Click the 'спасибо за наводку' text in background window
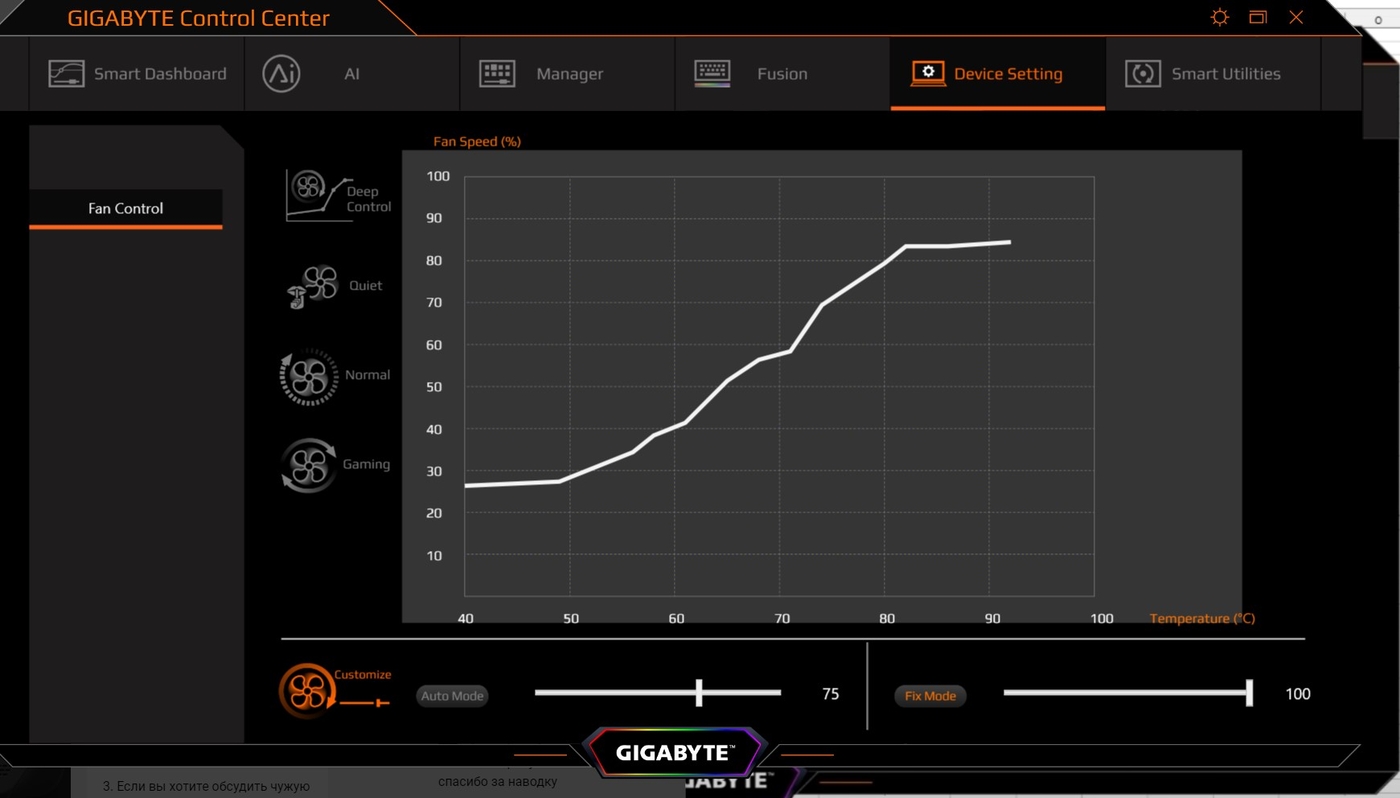 coord(497,781)
